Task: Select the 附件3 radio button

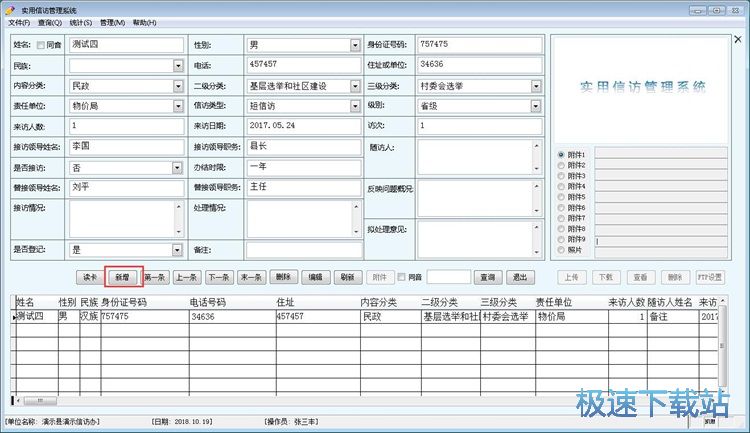Action: pos(561,176)
